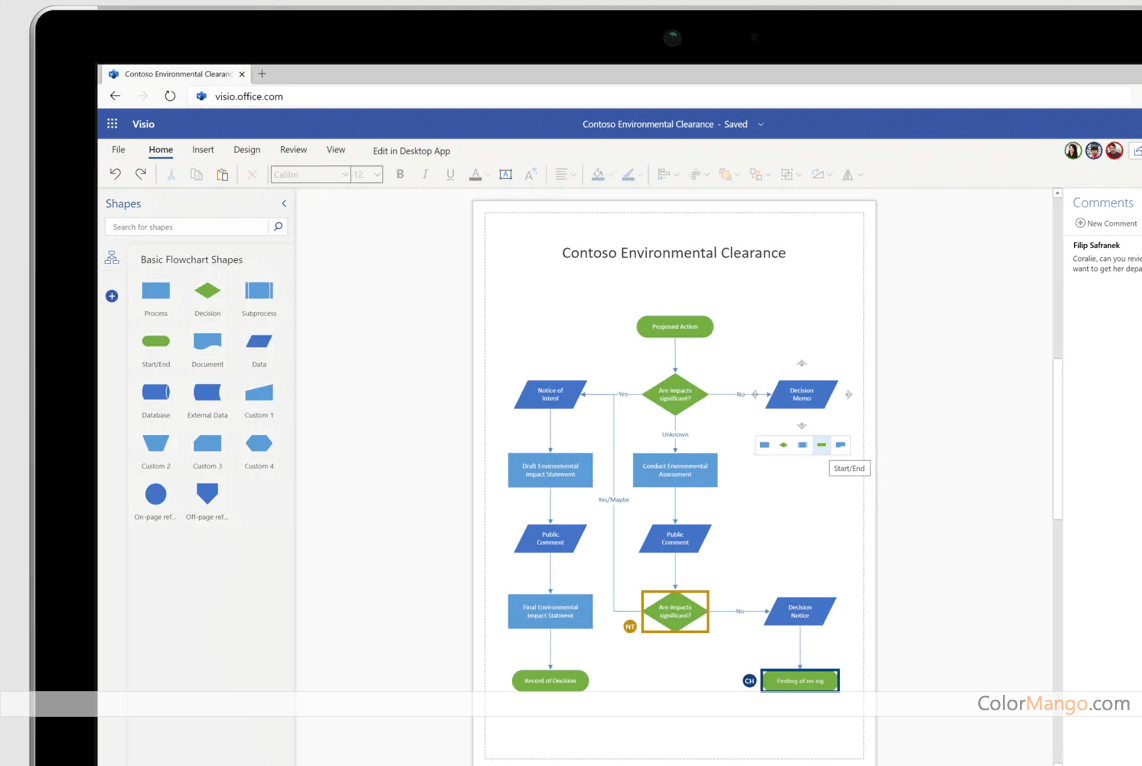Redo the last undone action

pyautogui.click(x=141, y=174)
